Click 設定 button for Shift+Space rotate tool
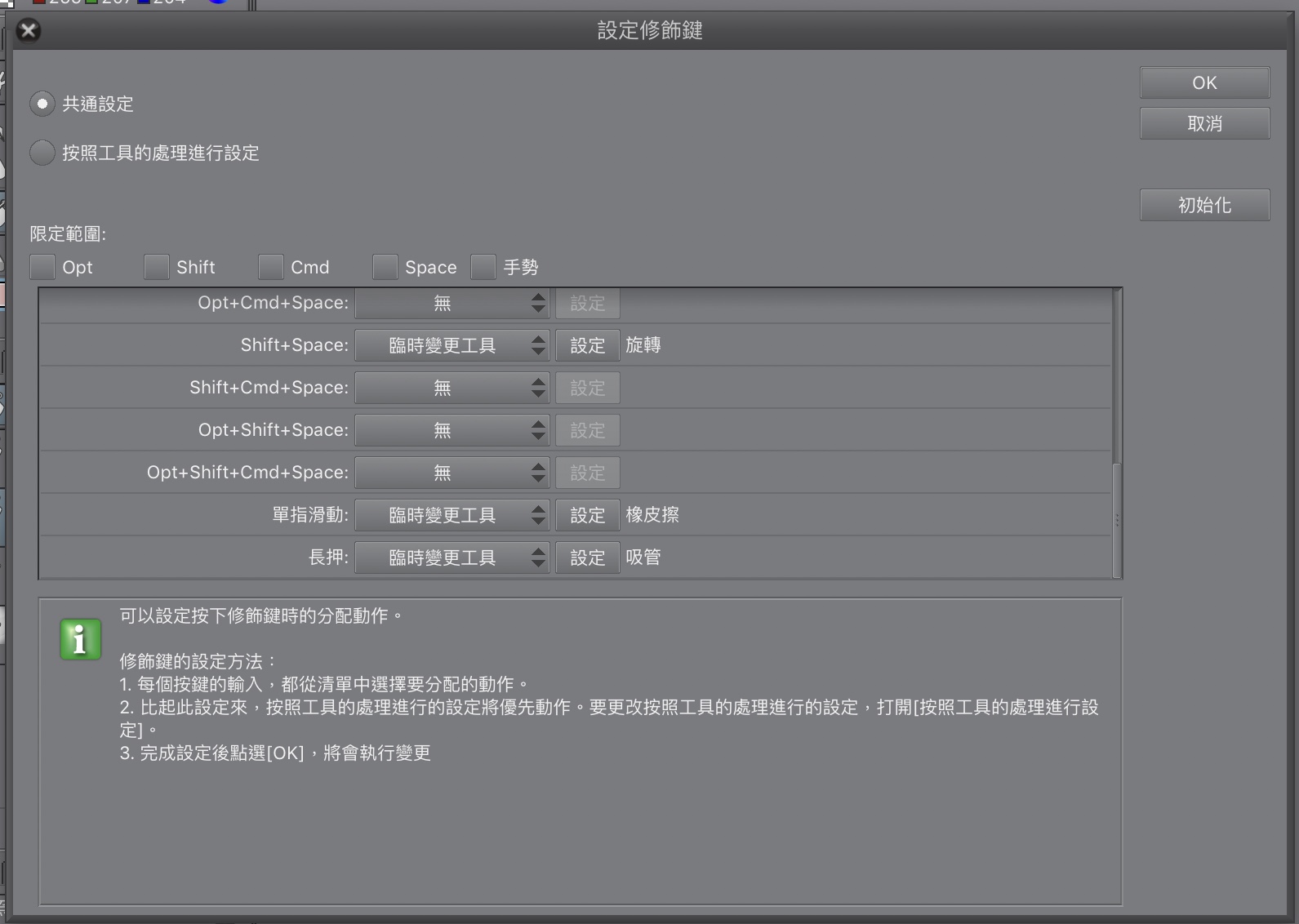 [x=587, y=345]
